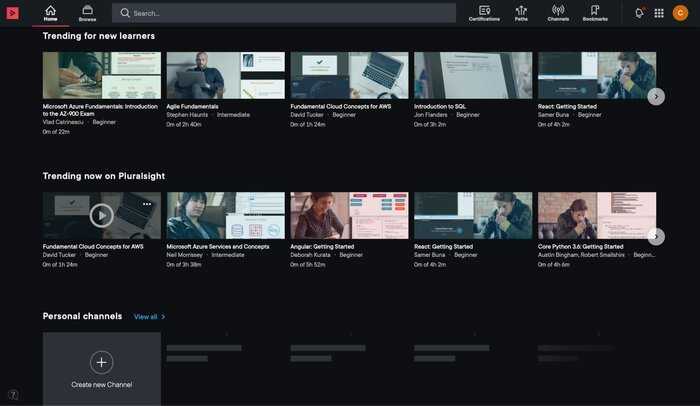The image size is (700, 406).
Task: Open notifications bell
Action: click(x=640, y=13)
